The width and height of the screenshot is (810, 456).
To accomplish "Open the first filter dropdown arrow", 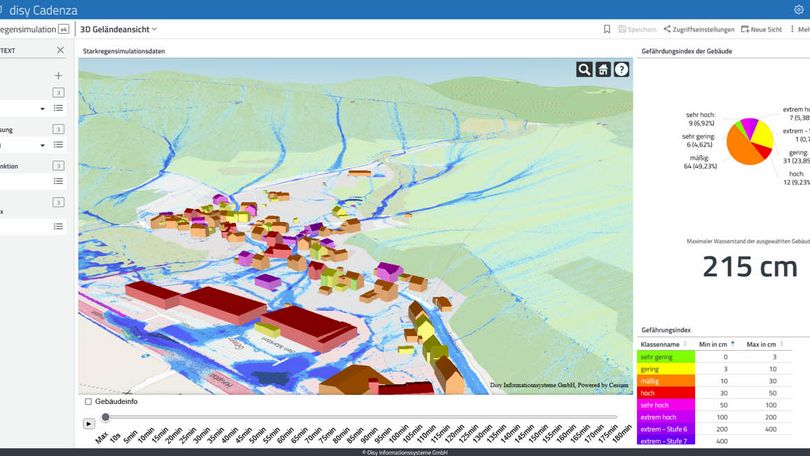I will point(42,108).
